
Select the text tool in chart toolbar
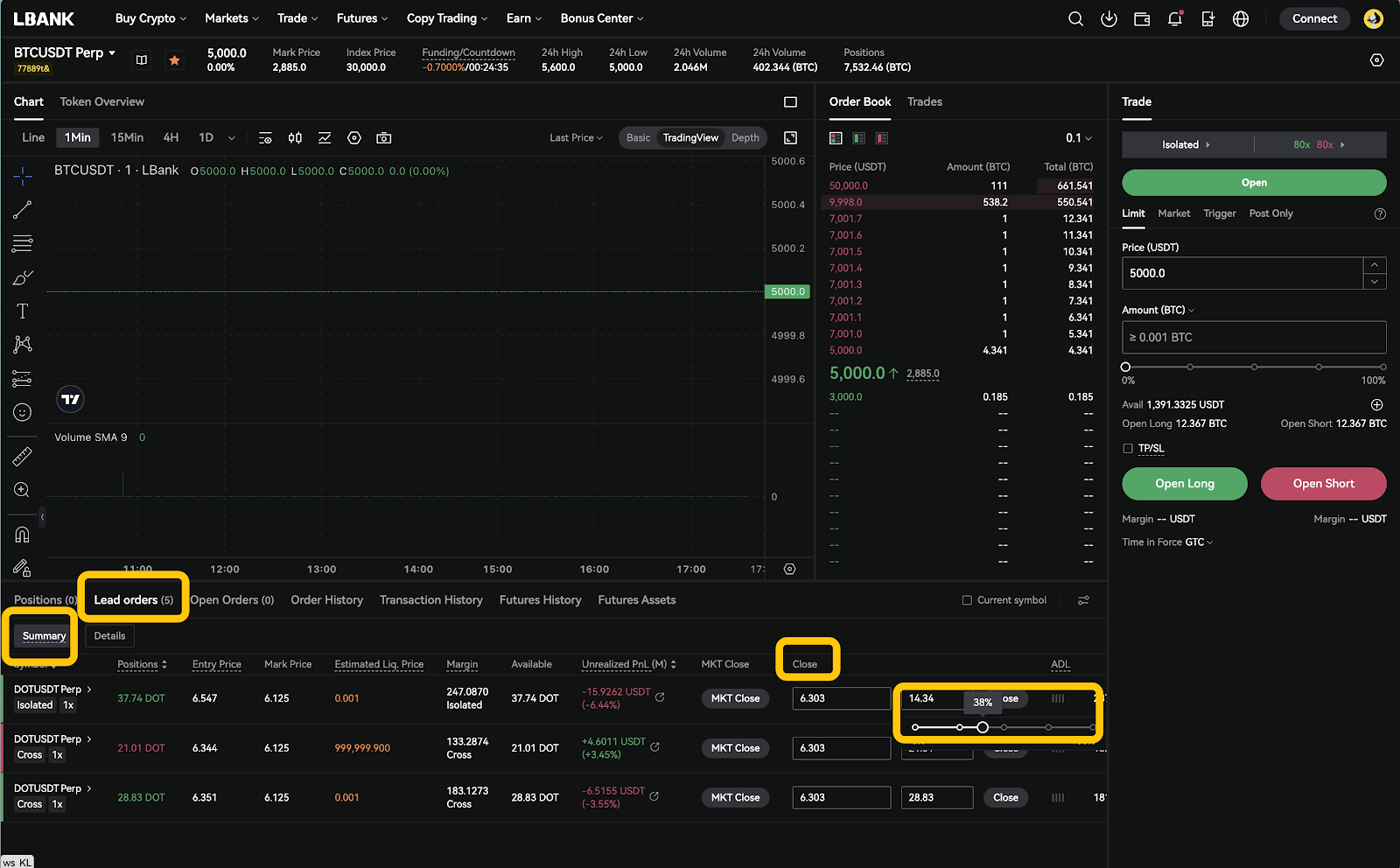coord(23,311)
